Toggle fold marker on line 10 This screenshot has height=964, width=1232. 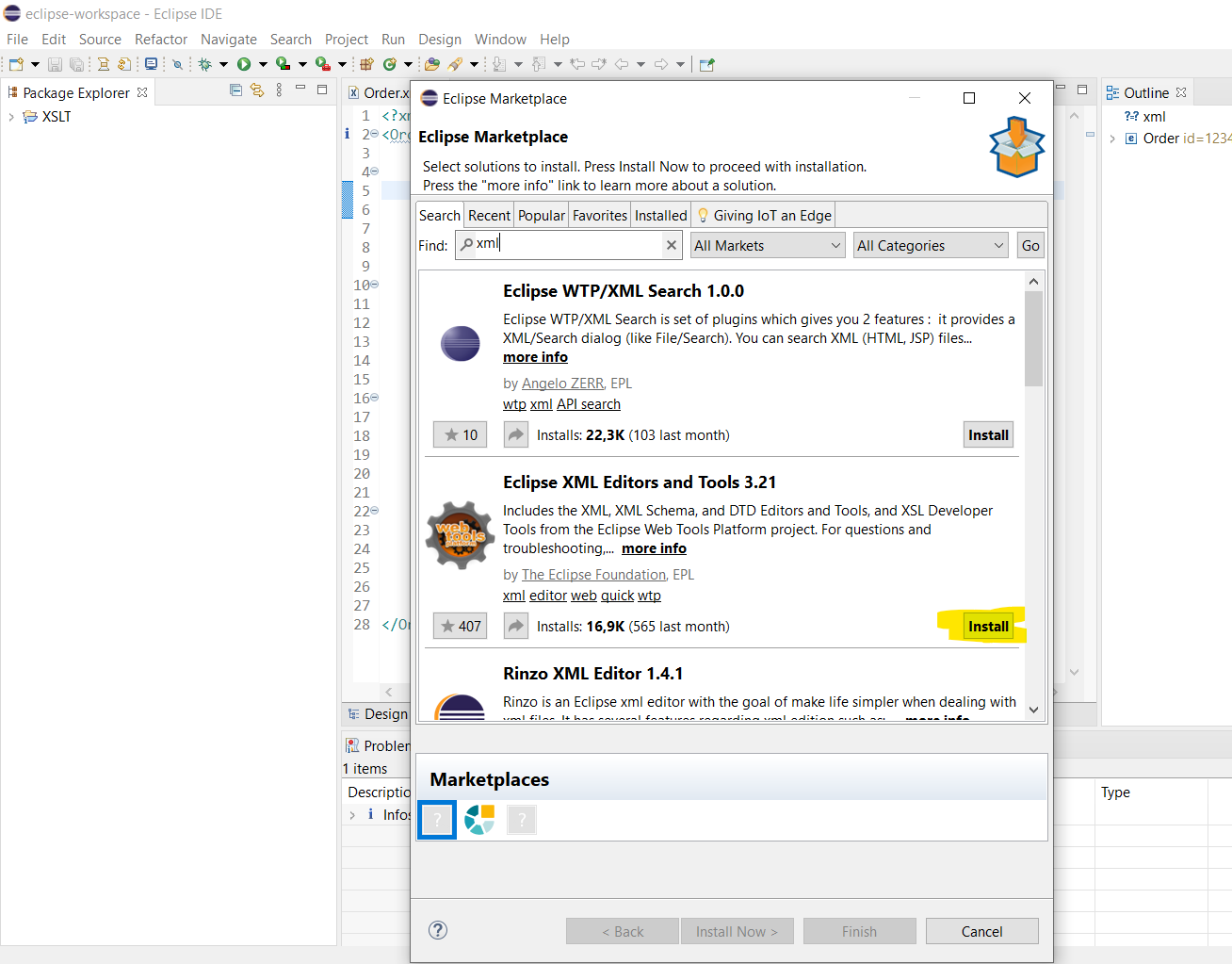click(x=375, y=285)
